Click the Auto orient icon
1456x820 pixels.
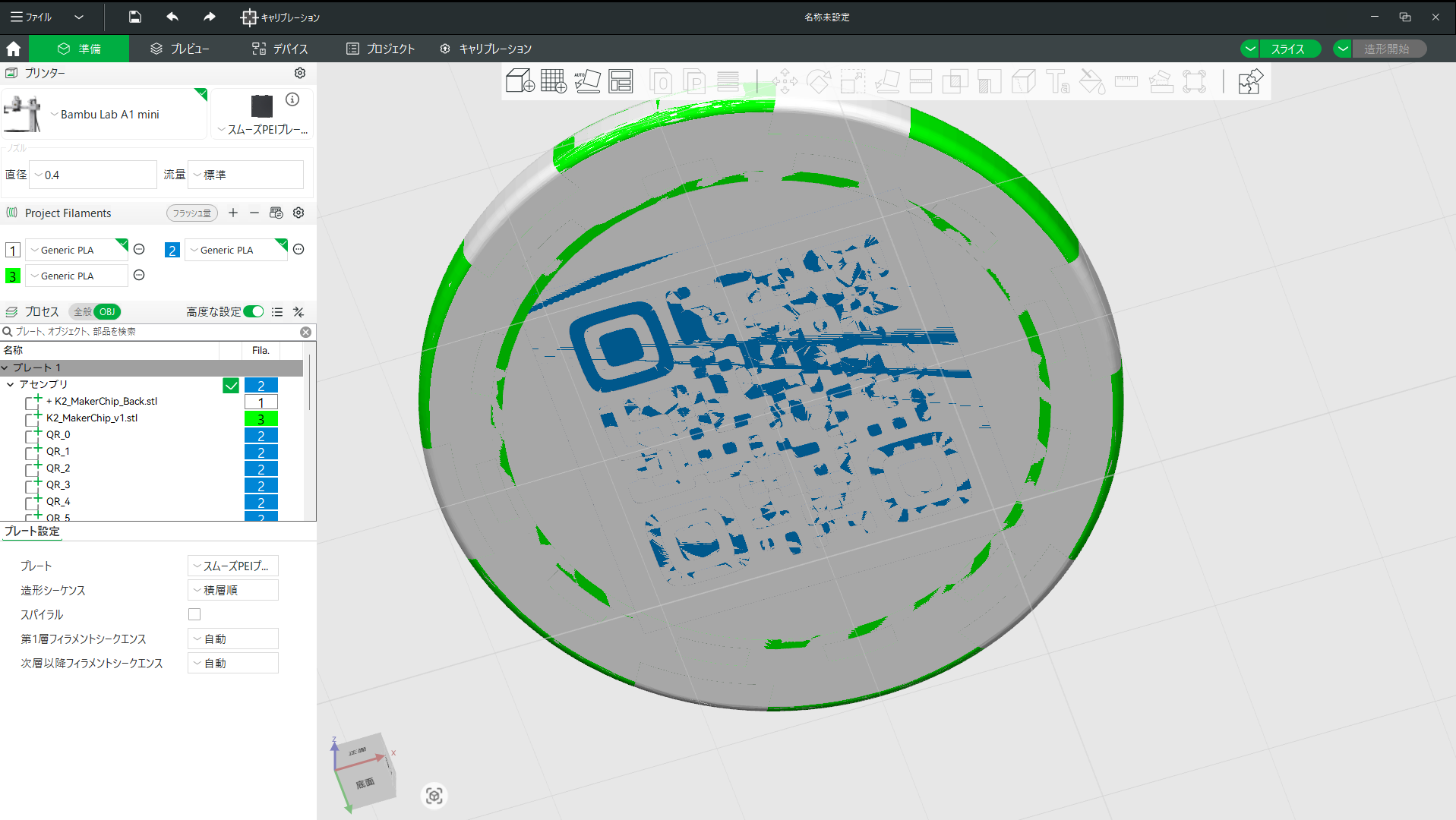[x=587, y=80]
